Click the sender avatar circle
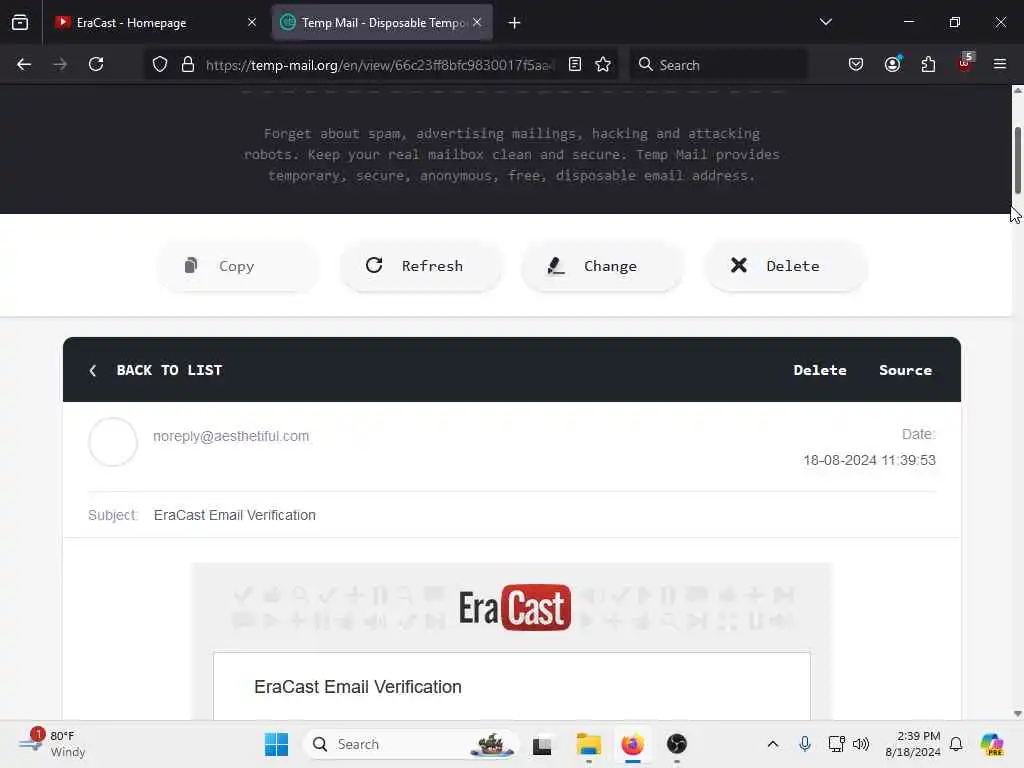Viewport: 1024px width, 768px height. (113, 442)
